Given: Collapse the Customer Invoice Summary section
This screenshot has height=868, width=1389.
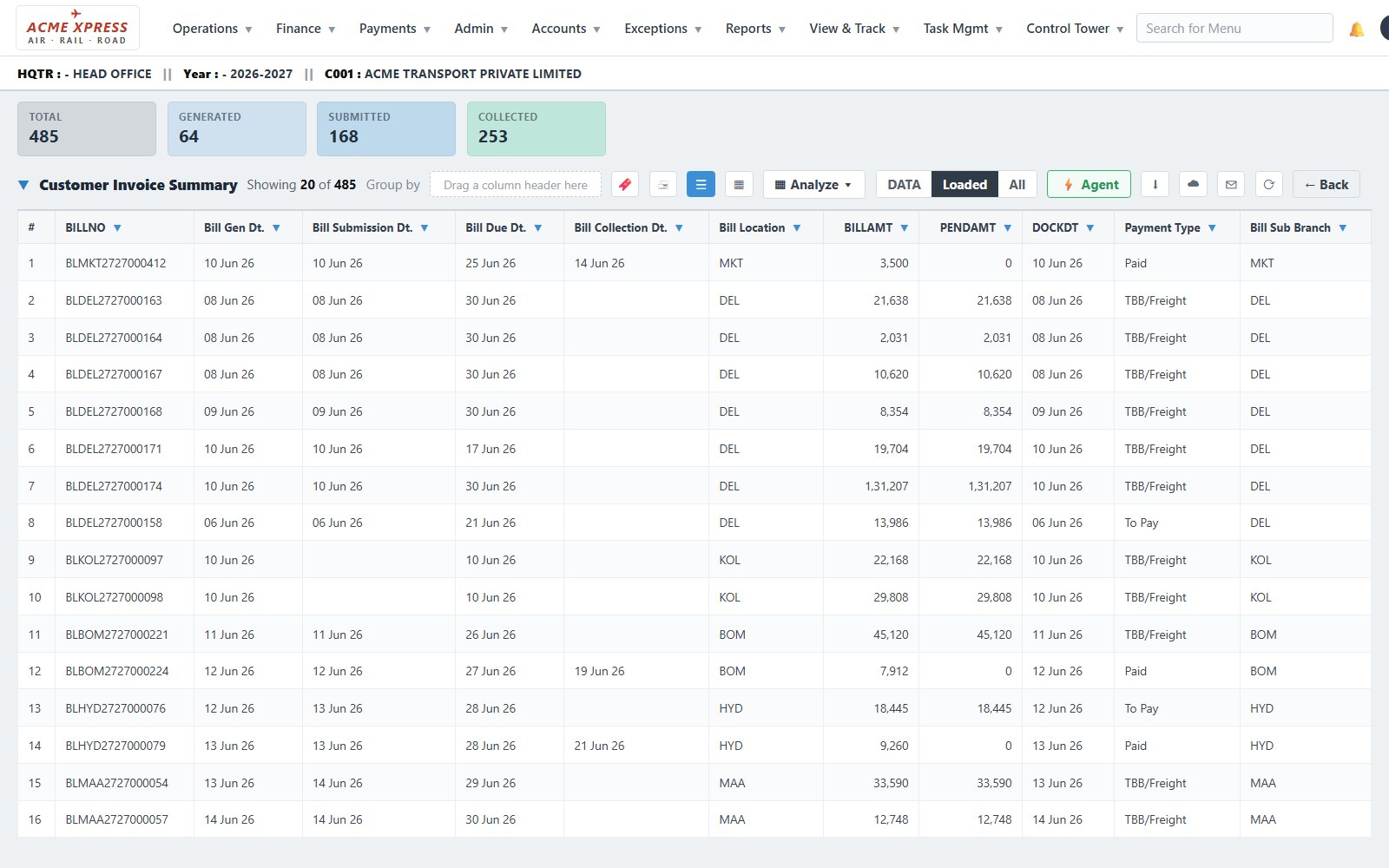Looking at the screenshot, I should tap(24, 185).
